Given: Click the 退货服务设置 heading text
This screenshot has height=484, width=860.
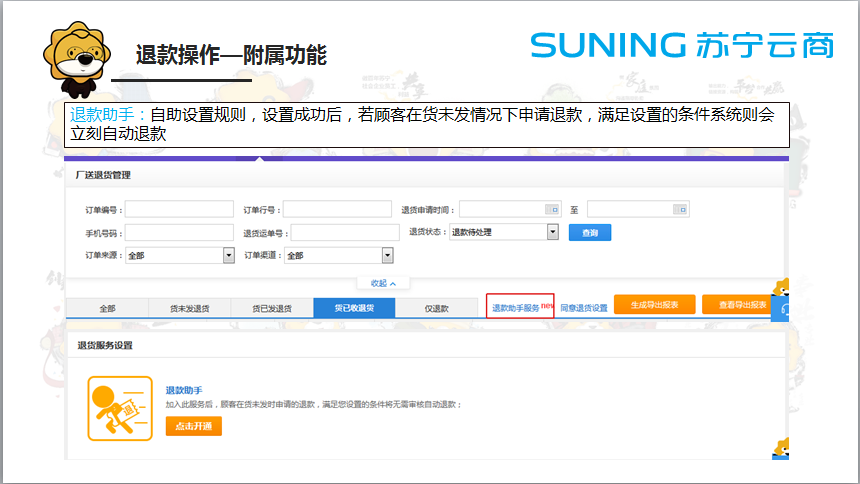Looking at the screenshot, I should click(105, 345).
